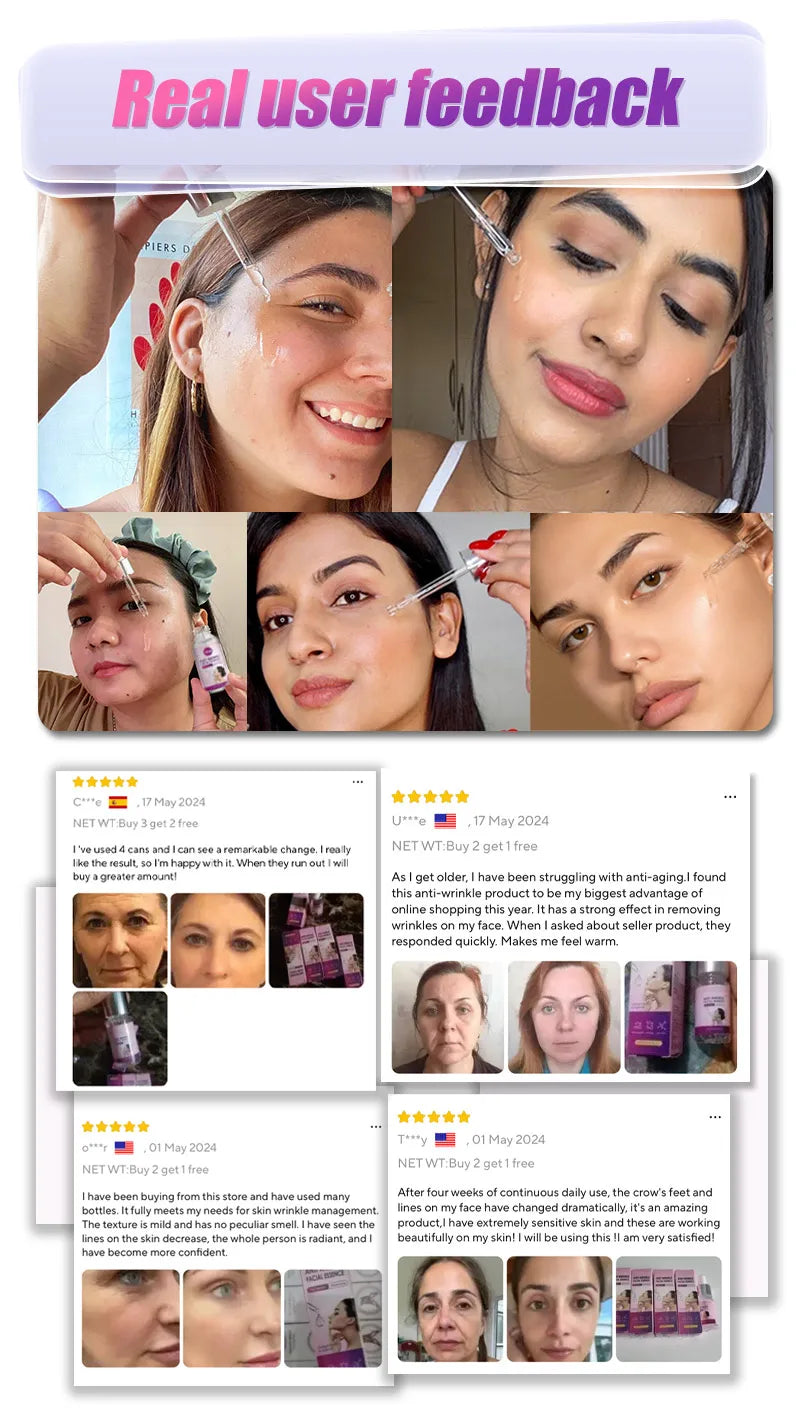800x1424 pixels.
Task: Click the US flag icon beside T***y
Action: click(x=445, y=1140)
